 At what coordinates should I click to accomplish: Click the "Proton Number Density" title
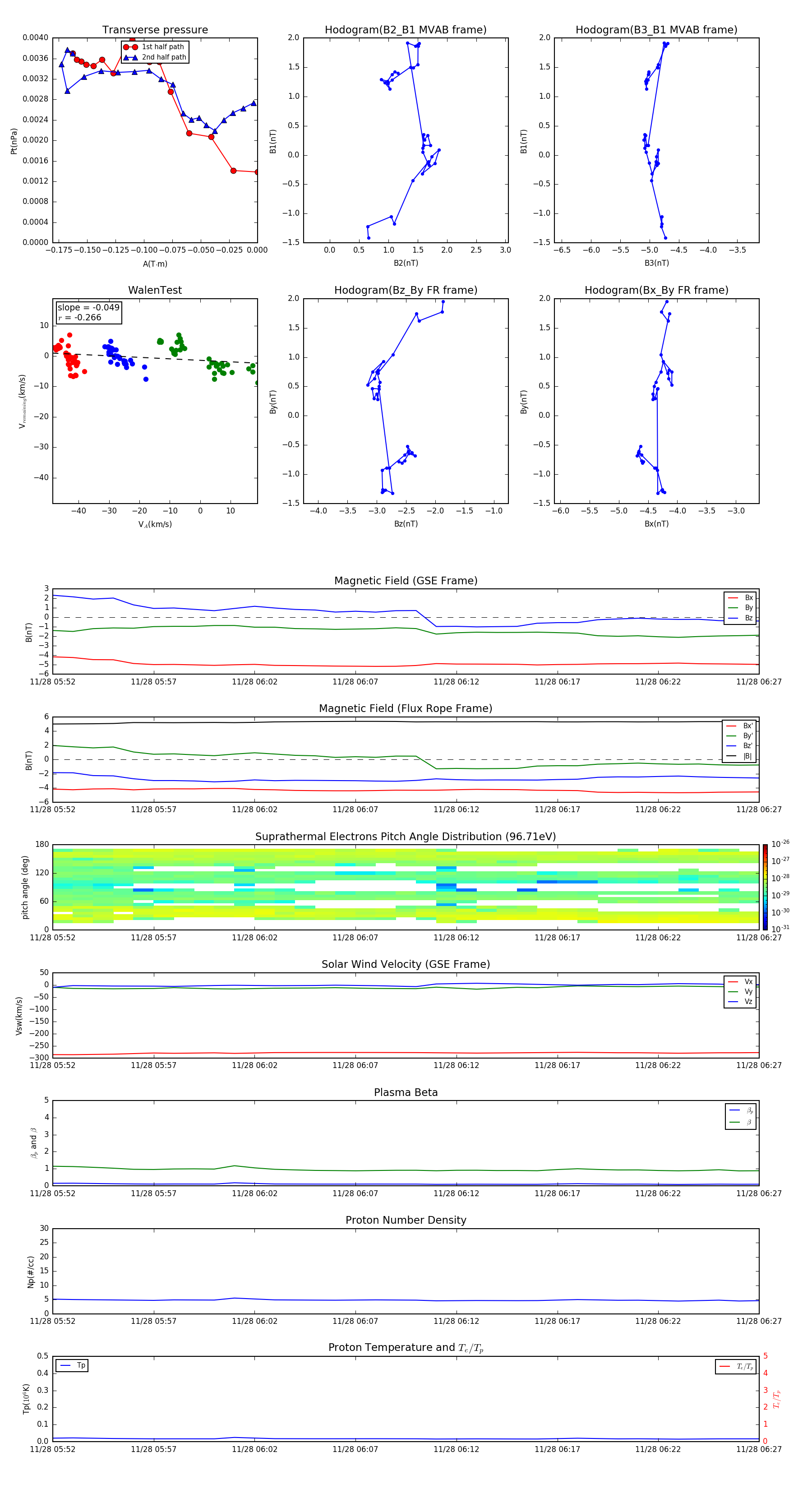point(406,1220)
